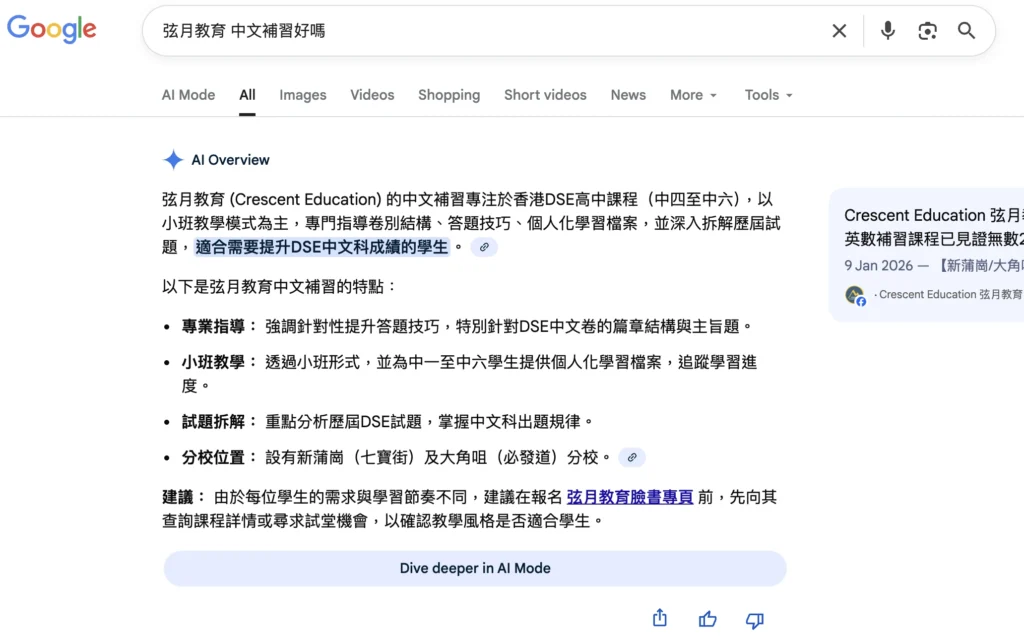Open the 弦月教育臉書專頁 link
This screenshot has width=1024, height=641.
point(629,497)
